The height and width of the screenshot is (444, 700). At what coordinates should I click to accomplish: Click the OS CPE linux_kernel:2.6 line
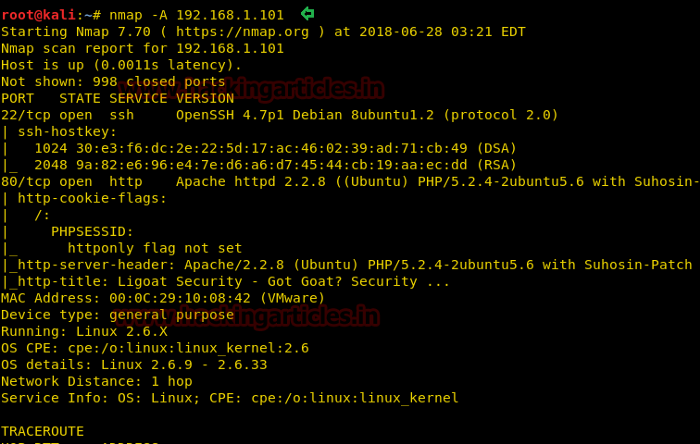tap(155, 348)
